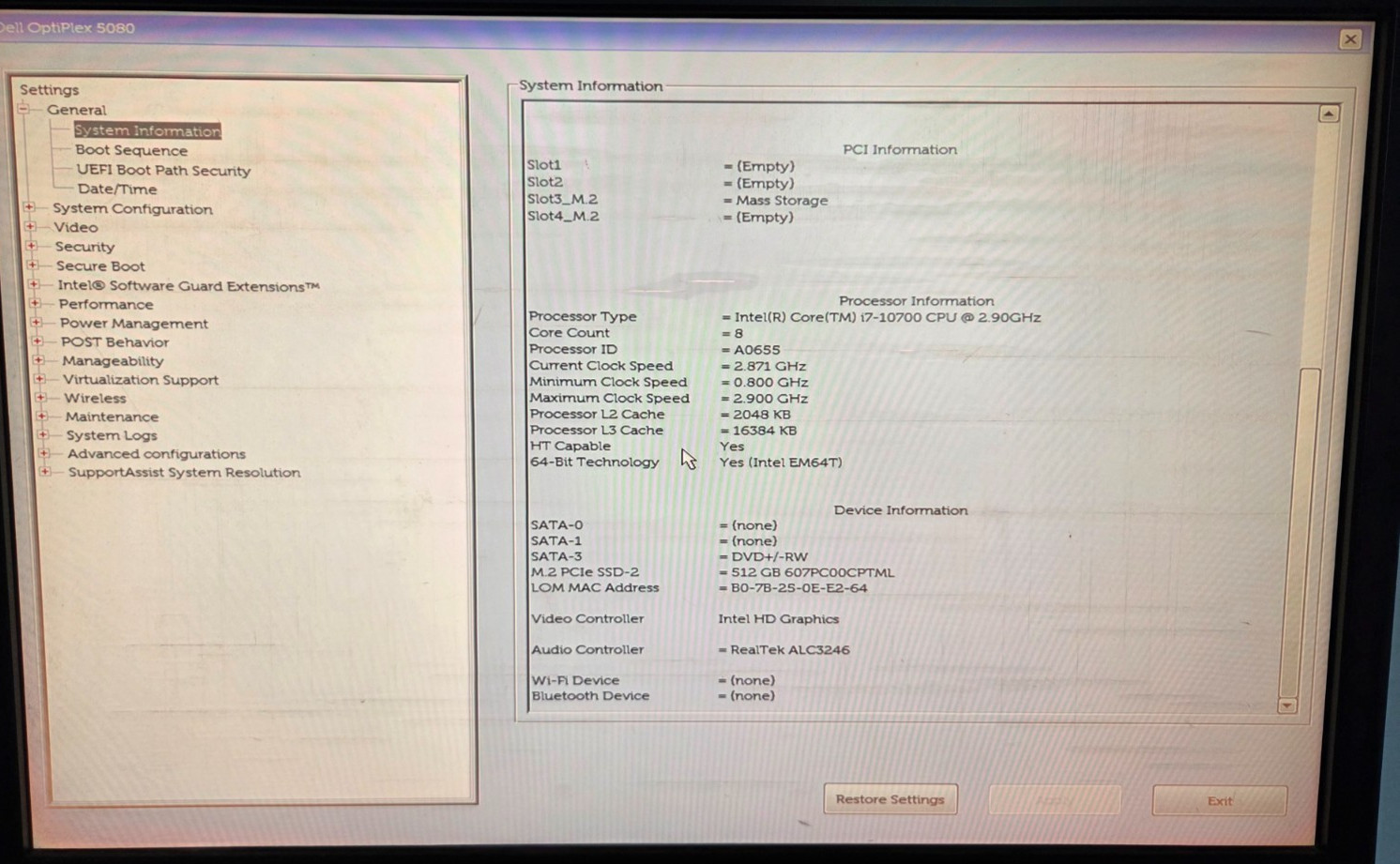Expand the Virtualization Support node

coord(39,379)
